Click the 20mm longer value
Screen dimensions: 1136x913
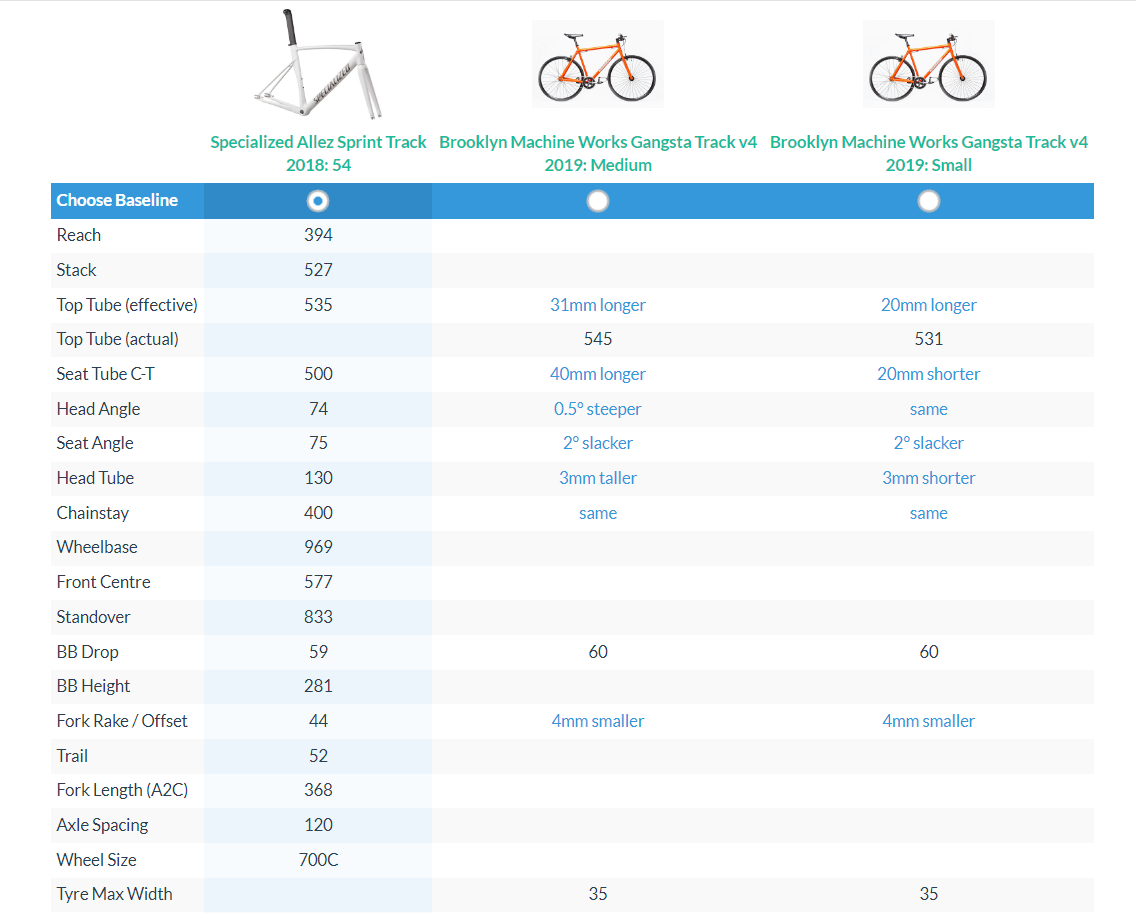pyautogui.click(x=929, y=305)
